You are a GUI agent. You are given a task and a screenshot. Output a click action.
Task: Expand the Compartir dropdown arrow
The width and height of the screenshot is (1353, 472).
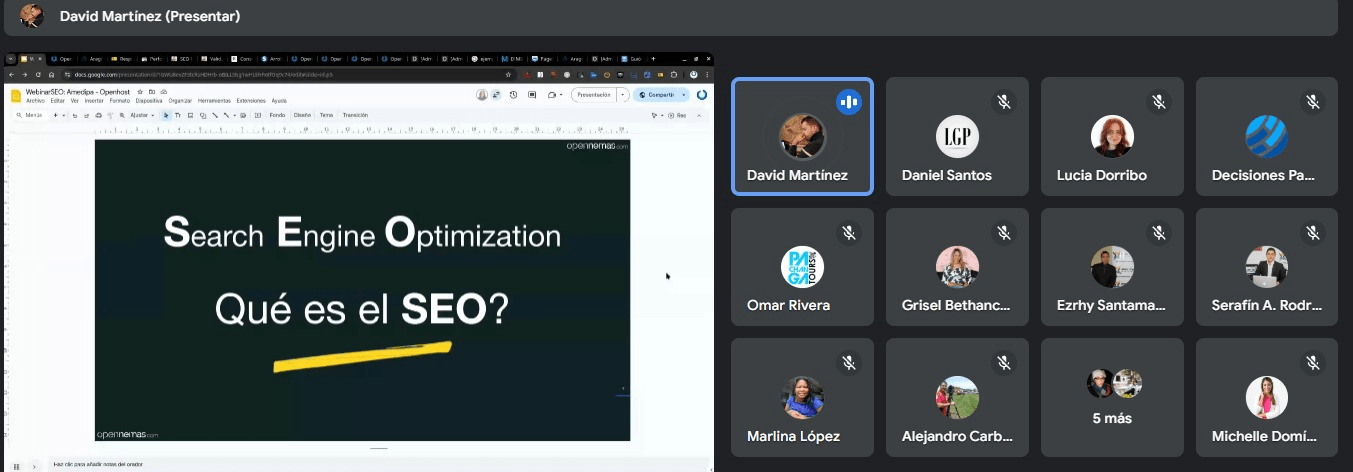pos(685,95)
